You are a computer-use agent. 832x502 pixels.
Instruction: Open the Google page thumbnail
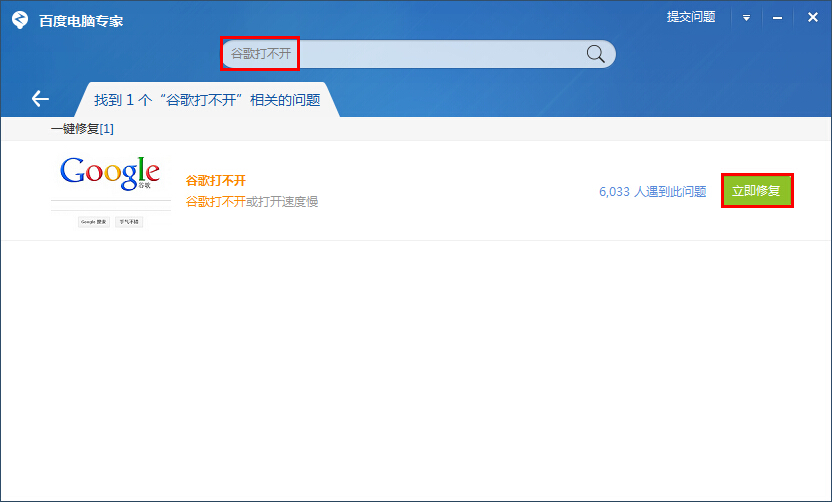coord(111,191)
